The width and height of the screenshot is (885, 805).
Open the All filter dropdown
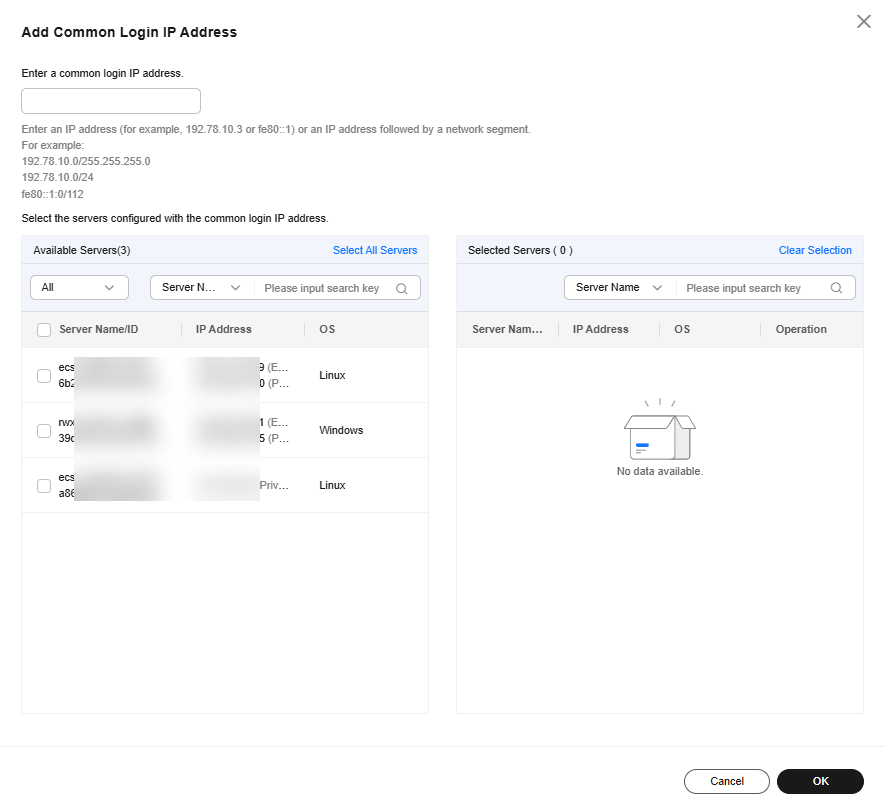[80, 288]
